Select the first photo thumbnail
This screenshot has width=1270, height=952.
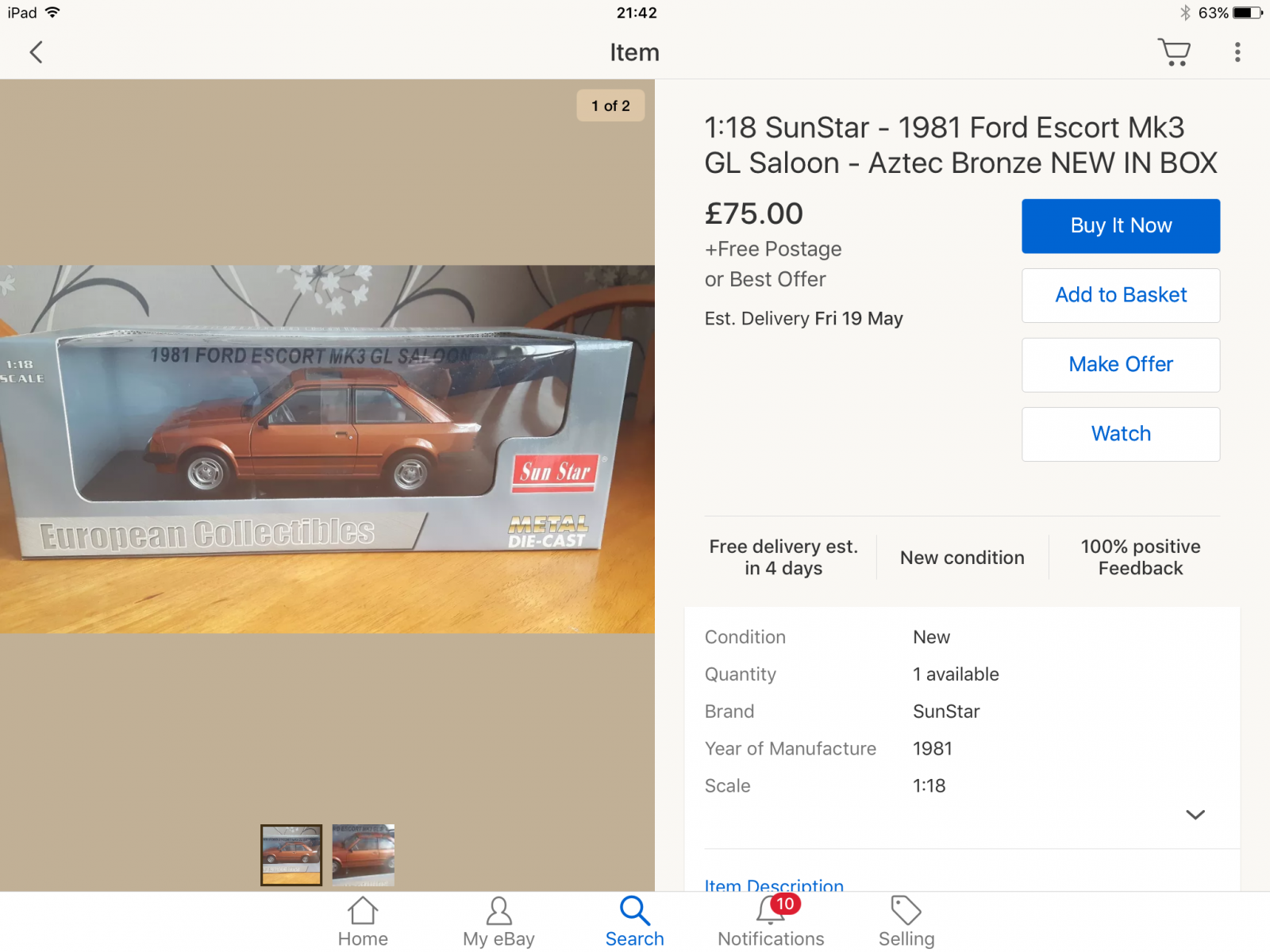tap(291, 855)
